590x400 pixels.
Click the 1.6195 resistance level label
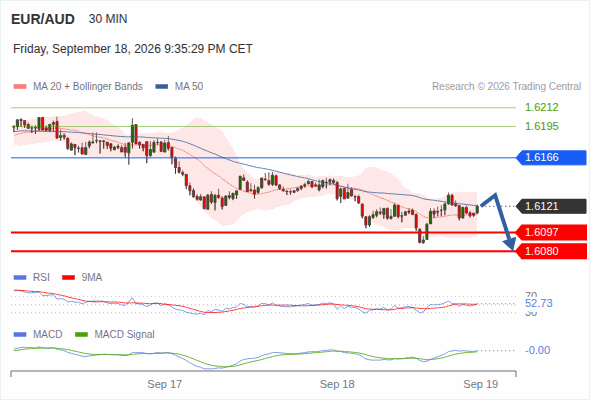pos(541,126)
